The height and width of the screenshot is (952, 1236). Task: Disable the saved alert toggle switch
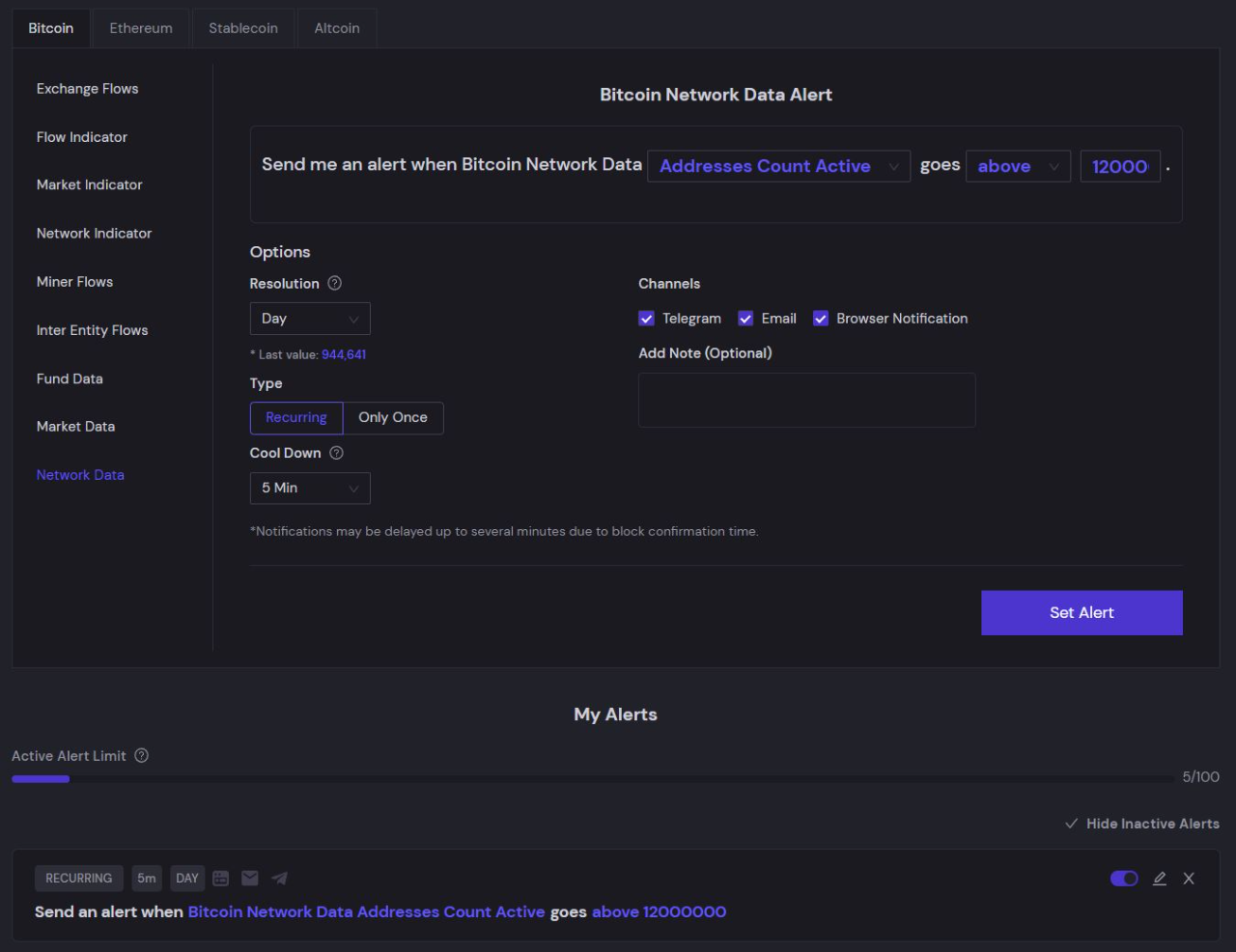[1124, 879]
